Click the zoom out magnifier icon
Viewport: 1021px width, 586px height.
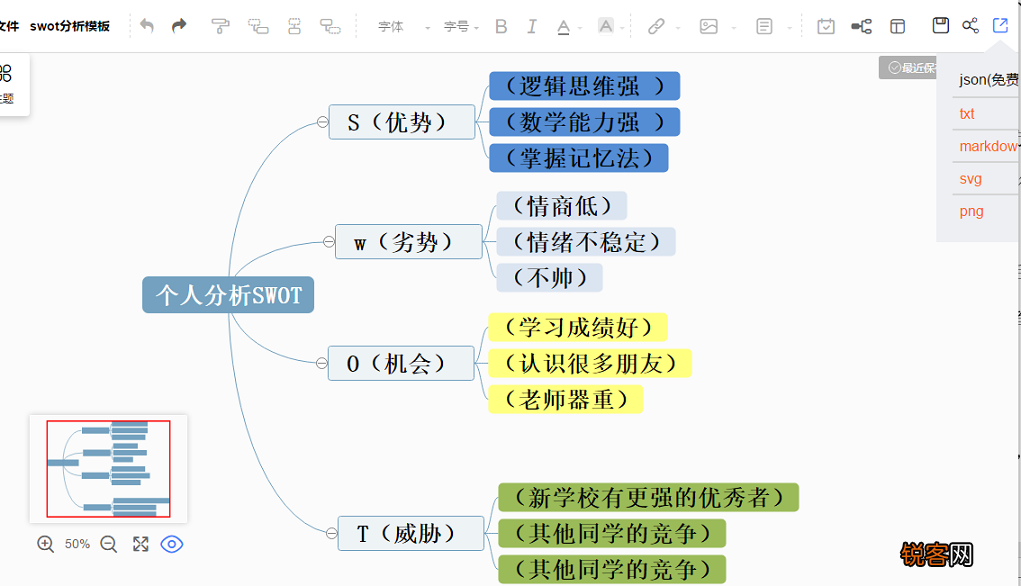click(x=109, y=544)
